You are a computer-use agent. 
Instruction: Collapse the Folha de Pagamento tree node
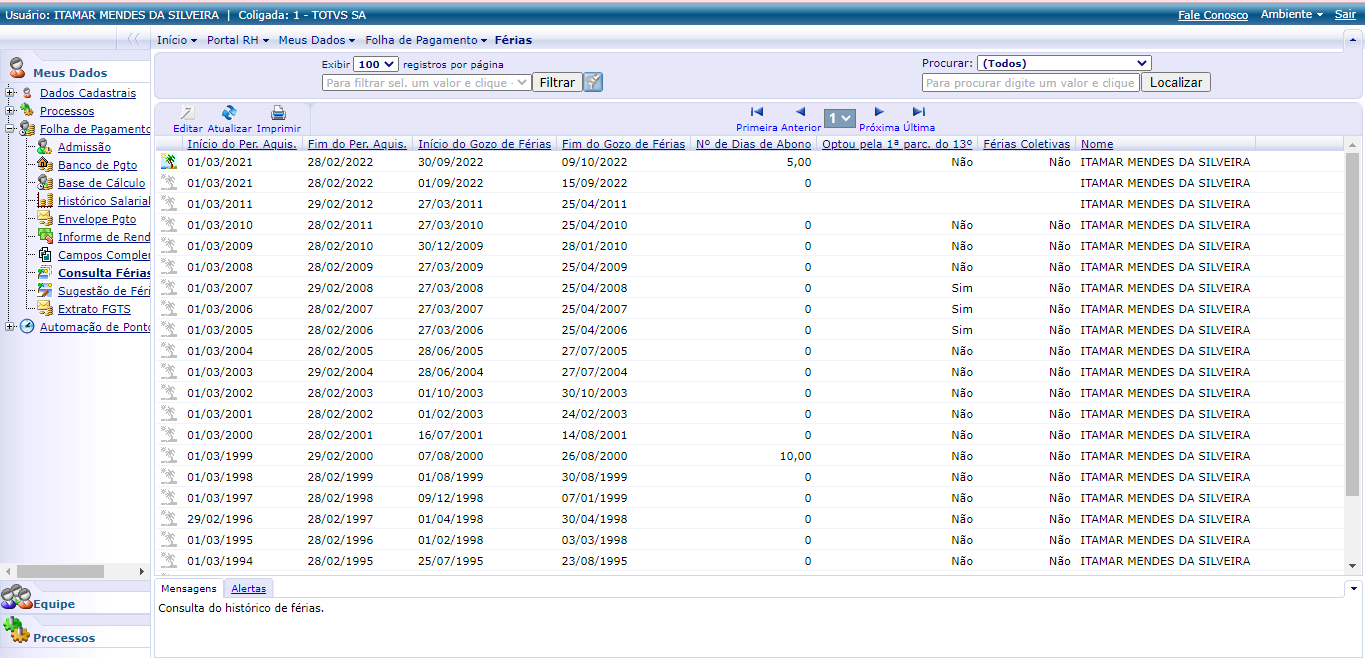tap(10, 129)
